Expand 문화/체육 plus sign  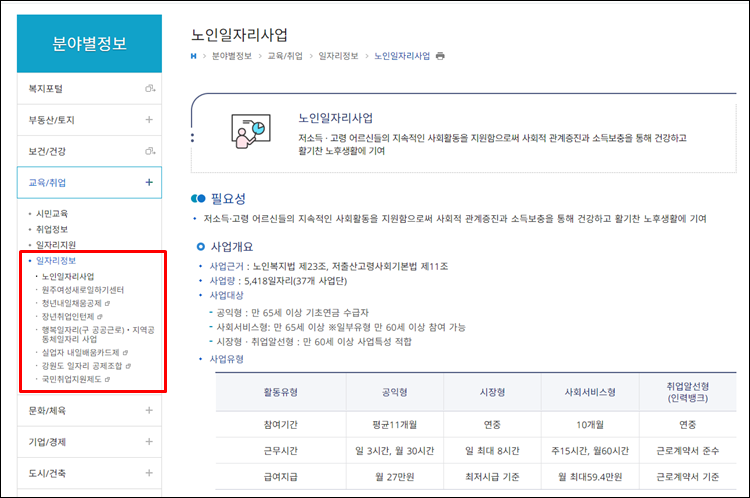click(x=149, y=410)
